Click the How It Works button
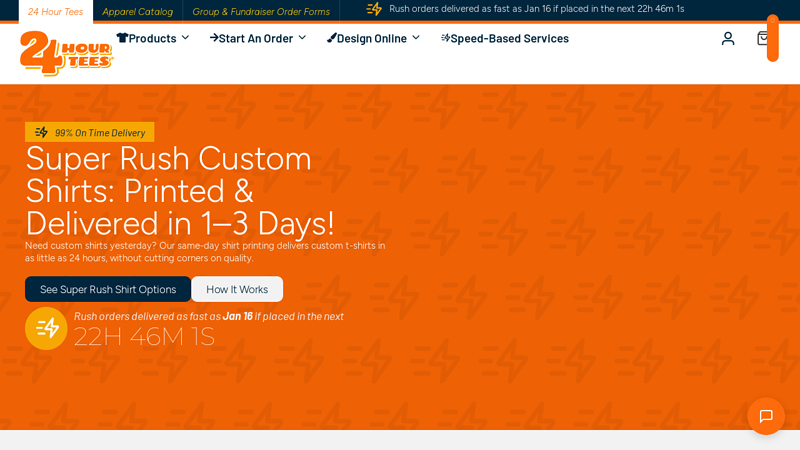 237,289
